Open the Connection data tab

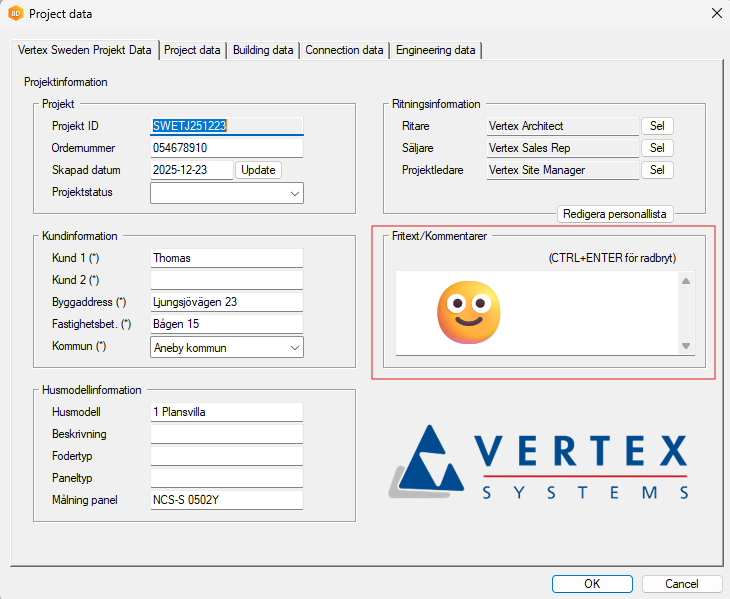(344, 50)
